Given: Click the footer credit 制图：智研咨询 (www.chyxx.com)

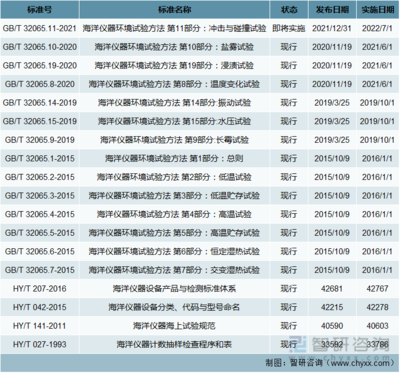Looking at the screenshot, I should click(x=330, y=363).
